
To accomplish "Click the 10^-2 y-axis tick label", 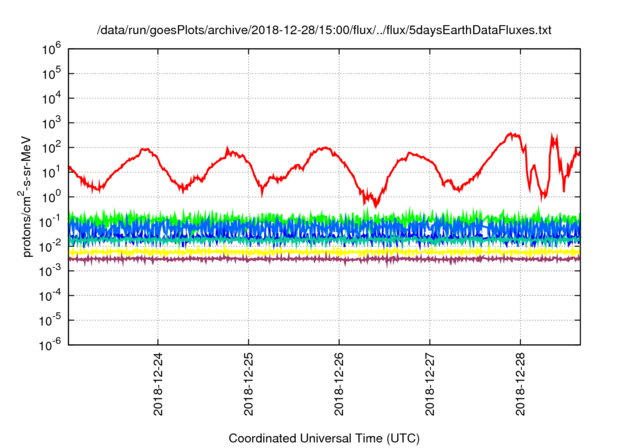I will pos(51,246).
